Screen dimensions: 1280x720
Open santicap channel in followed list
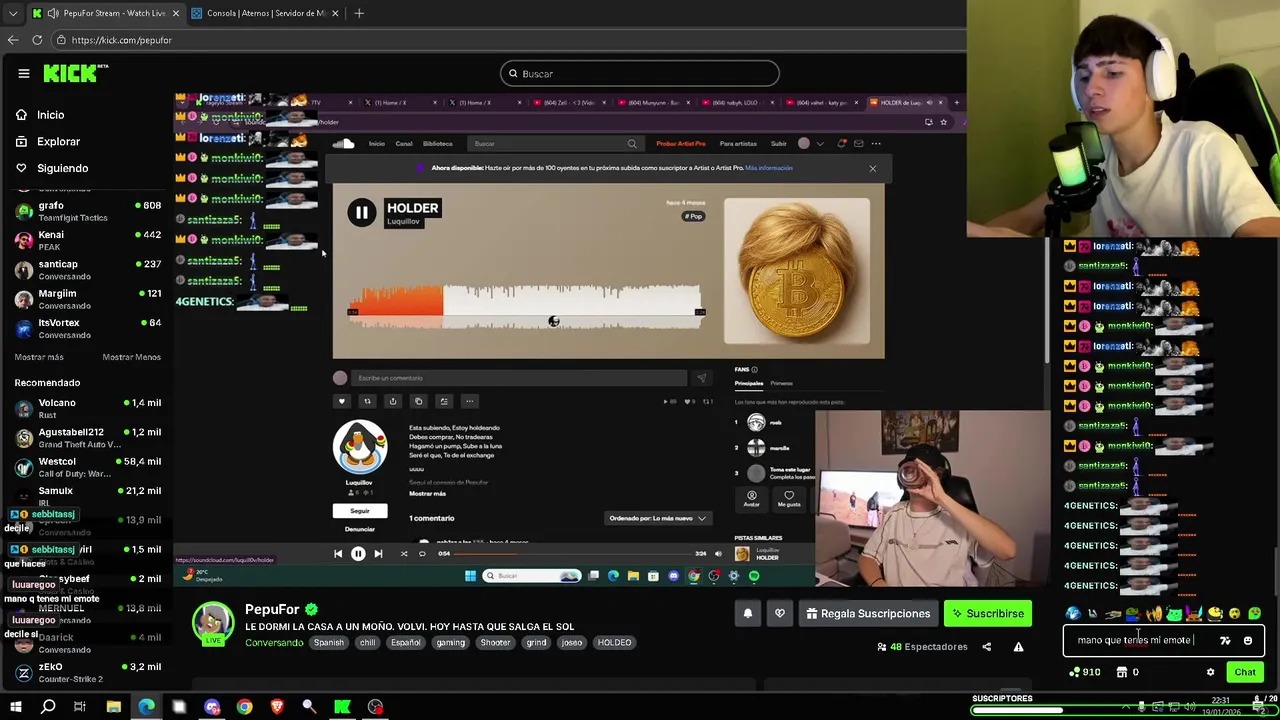(x=87, y=269)
